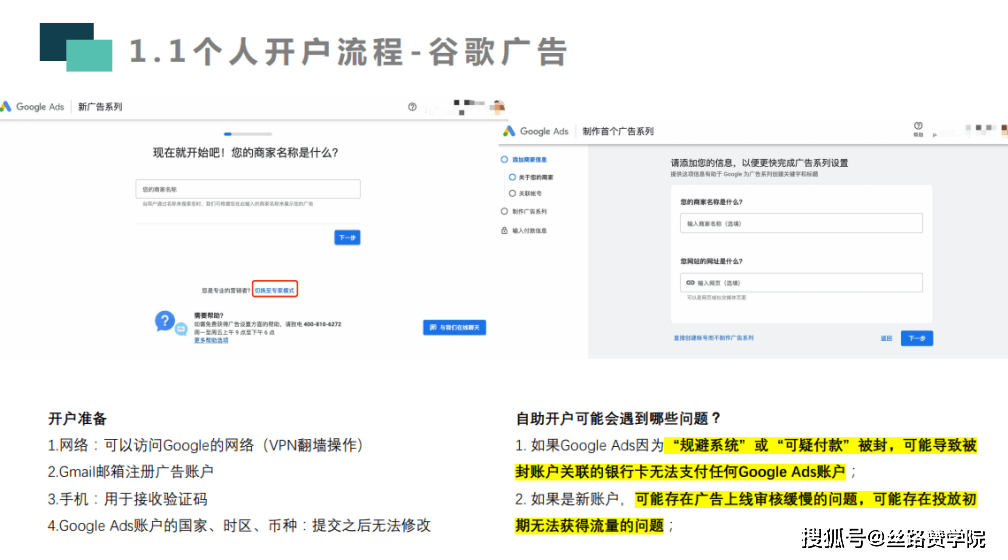1008x560 pixels.
Task: Click the blue question-mark help bubble icon
Action: (x=165, y=321)
